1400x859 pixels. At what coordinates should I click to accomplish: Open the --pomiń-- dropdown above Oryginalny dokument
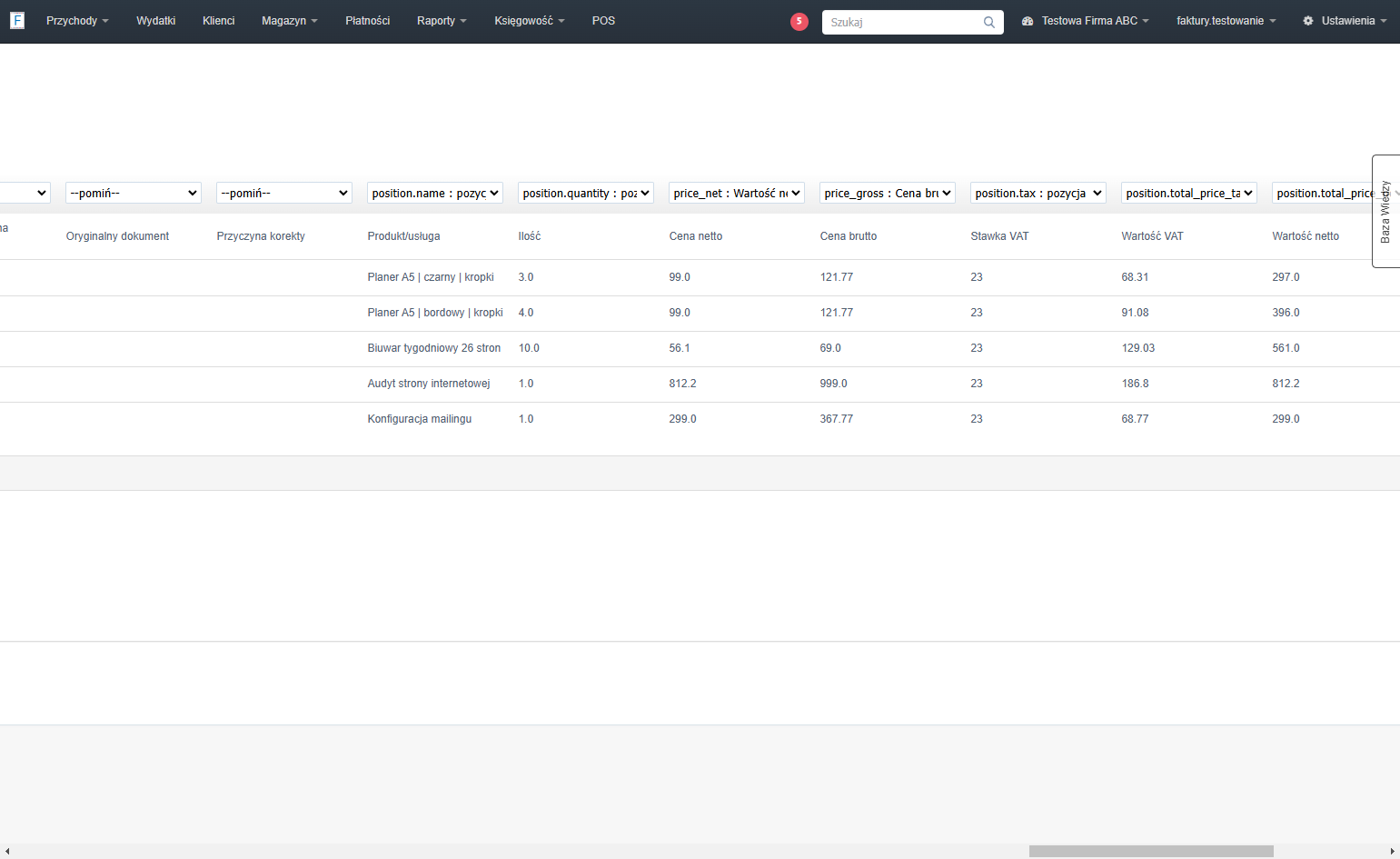tap(134, 193)
